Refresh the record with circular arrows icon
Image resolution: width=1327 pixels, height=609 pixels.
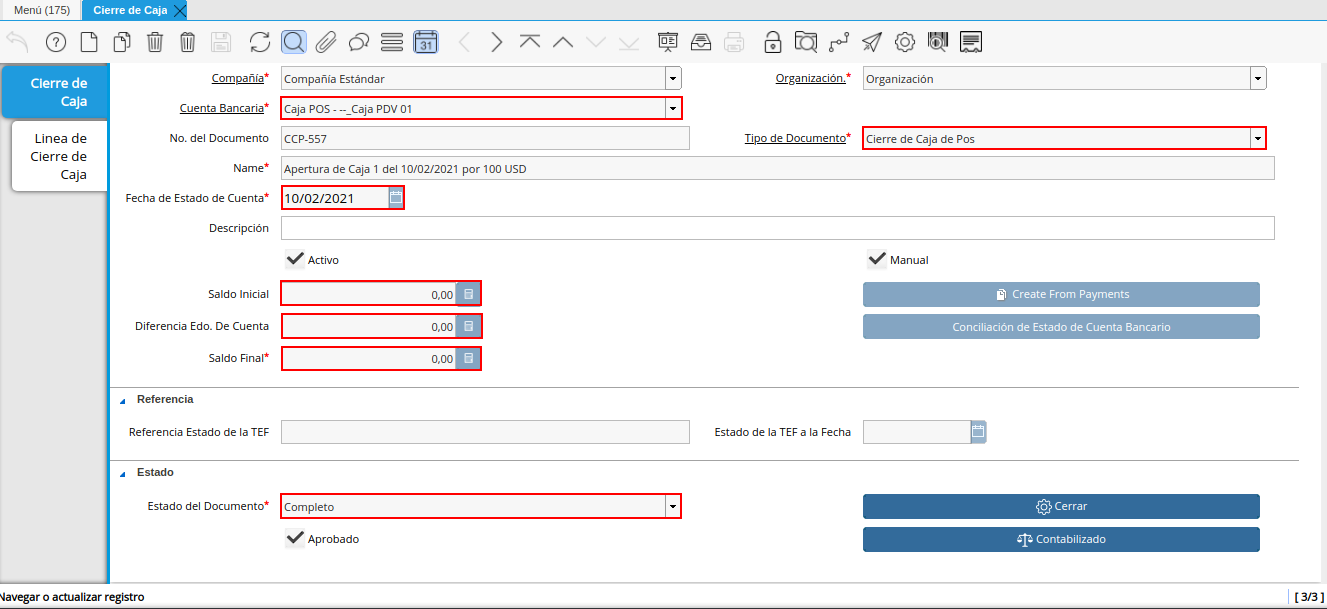260,42
